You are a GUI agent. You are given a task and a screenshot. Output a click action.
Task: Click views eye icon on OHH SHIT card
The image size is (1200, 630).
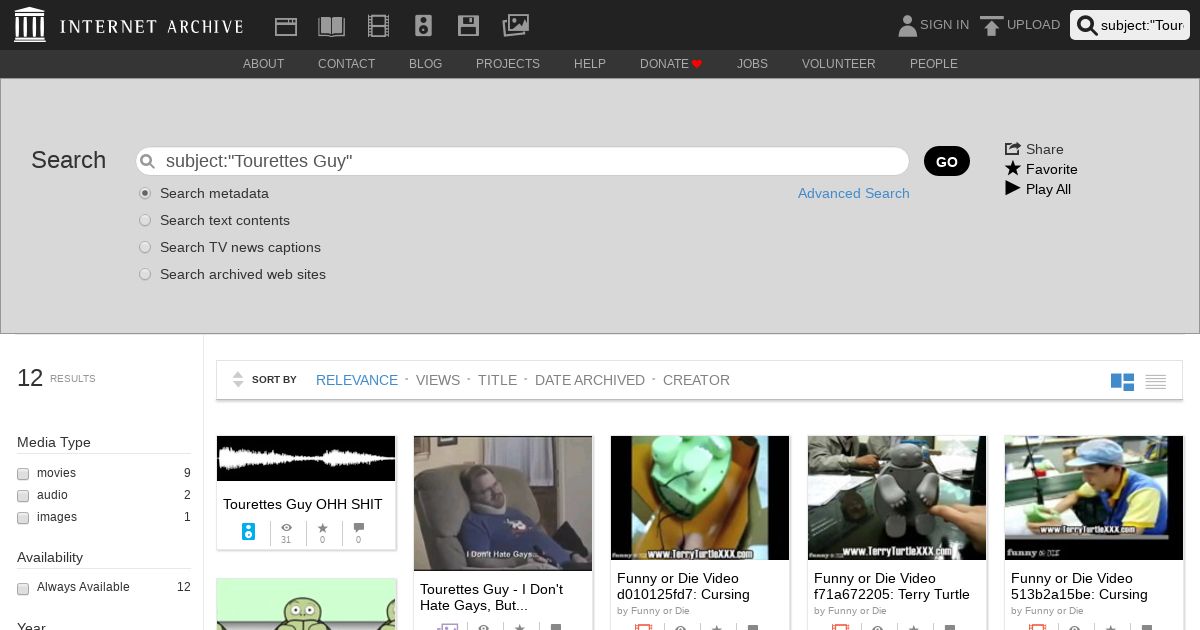[286, 528]
